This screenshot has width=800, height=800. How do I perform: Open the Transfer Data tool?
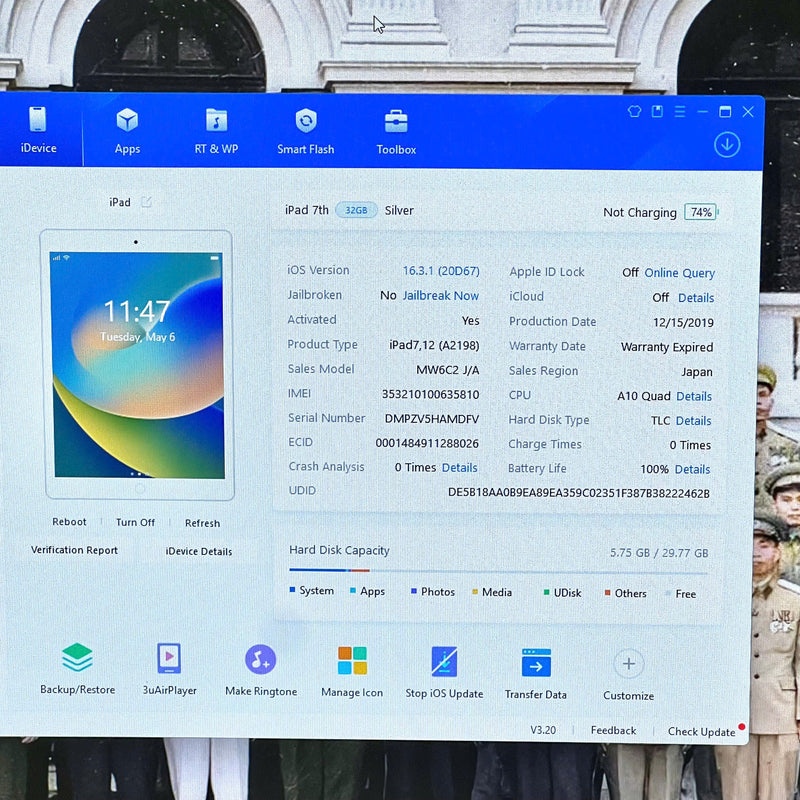click(x=536, y=673)
